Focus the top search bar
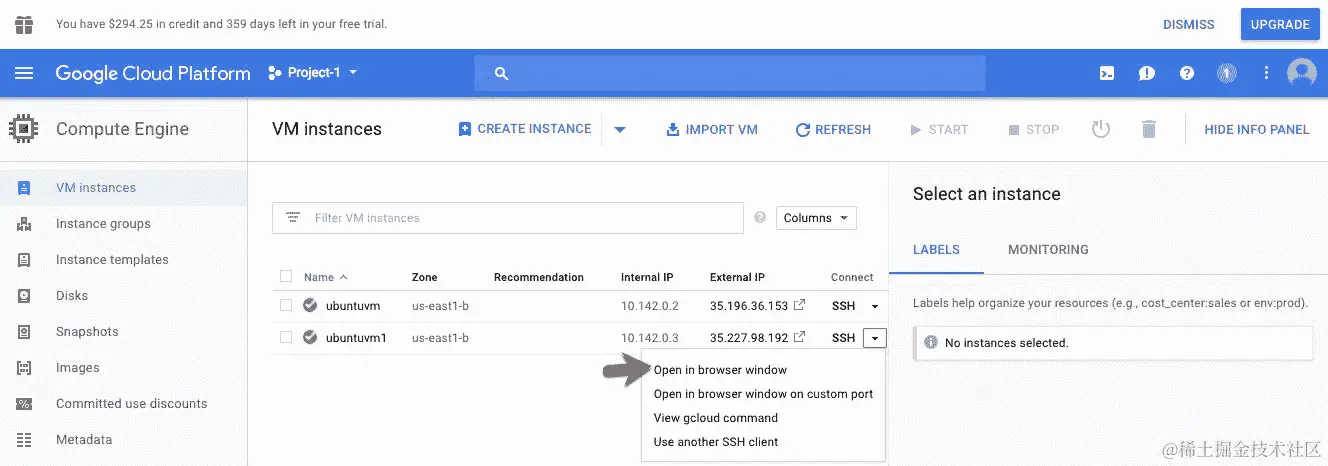1328x466 pixels. 730,73
